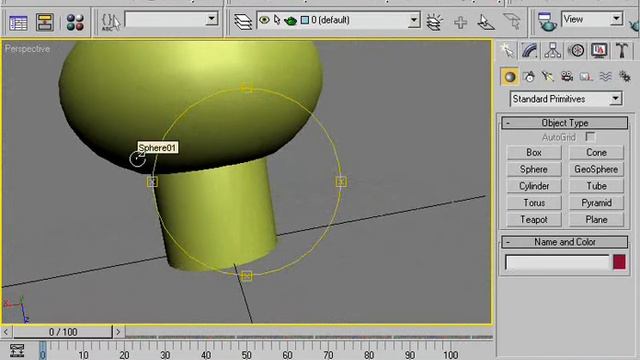Click the time slider 0 / 100
Viewport: 640px width, 360px height.
tap(63, 332)
